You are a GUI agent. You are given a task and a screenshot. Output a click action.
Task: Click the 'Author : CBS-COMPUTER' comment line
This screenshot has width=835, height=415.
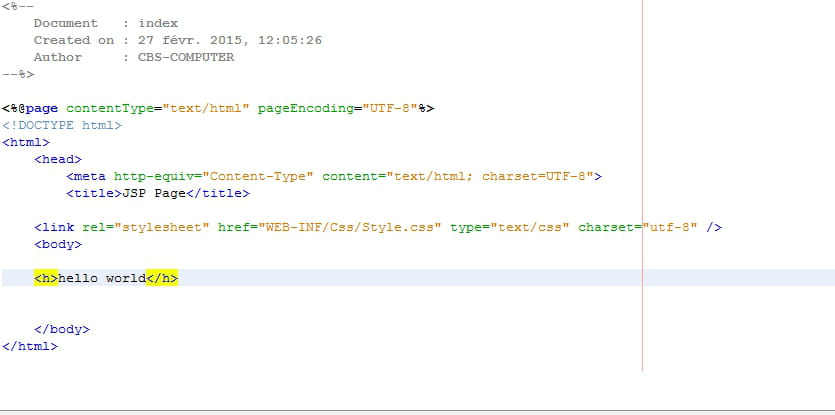click(x=134, y=58)
